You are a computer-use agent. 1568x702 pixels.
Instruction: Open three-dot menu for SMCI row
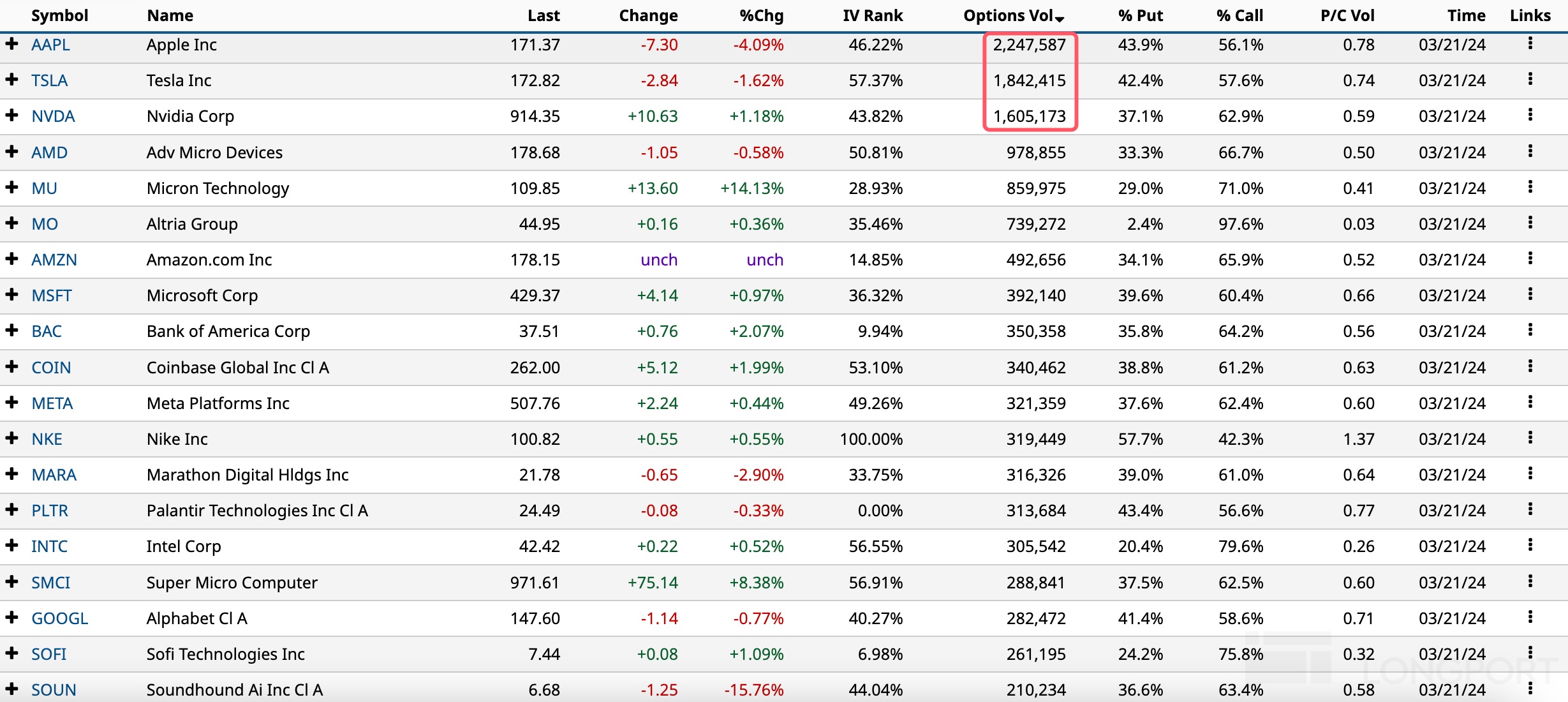(1530, 581)
